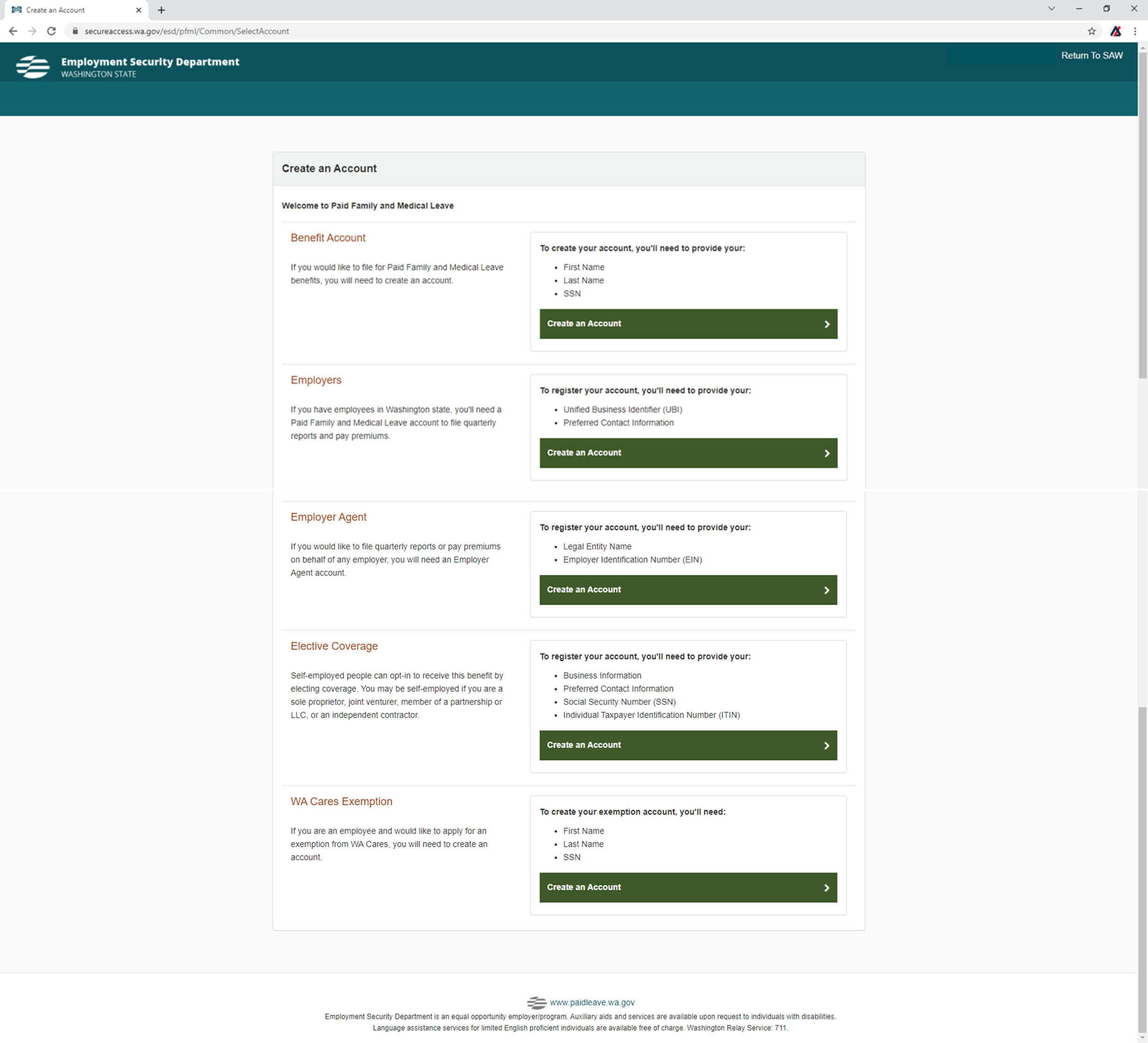Image resolution: width=1148 pixels, height=1043 pixels.
Task: Open a new browser tab
Action: 161,10
